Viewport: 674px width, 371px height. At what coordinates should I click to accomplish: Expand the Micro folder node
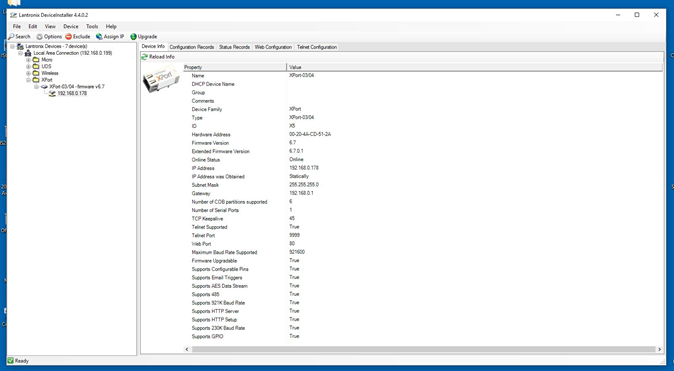pyautogui.click(x=28, y=60)
